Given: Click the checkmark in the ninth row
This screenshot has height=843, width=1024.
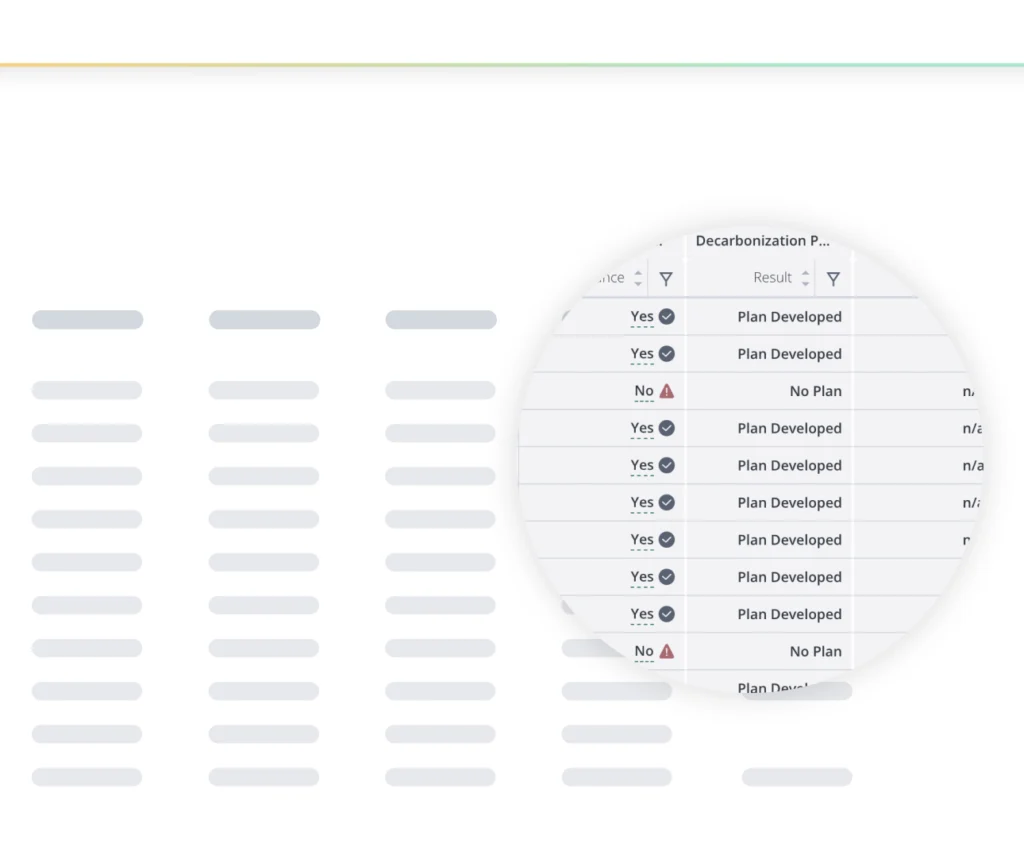Looking at the screenshot, I should tap(667, 614).
